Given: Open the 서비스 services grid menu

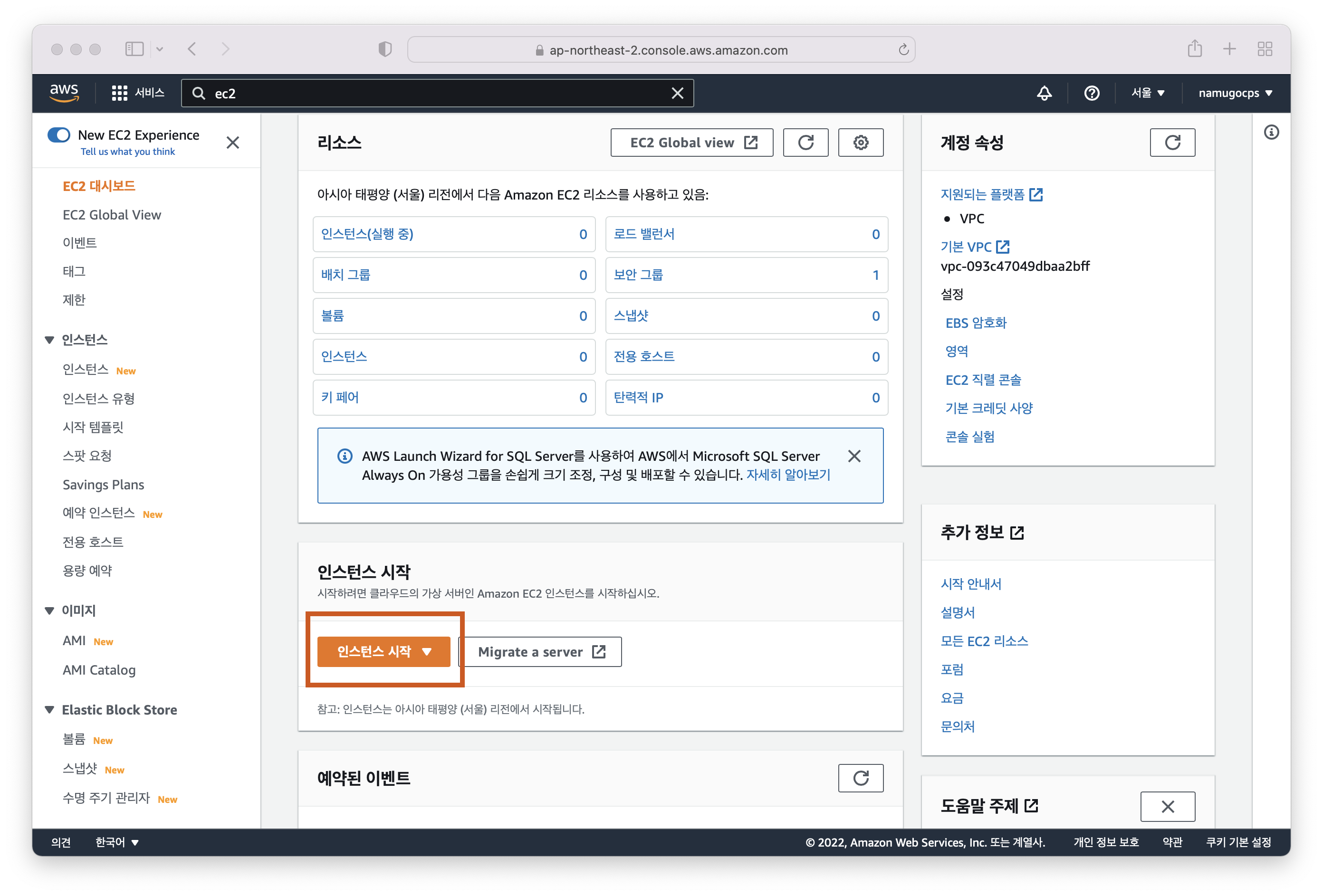Looking at the screenshot, I should (138, 93).
